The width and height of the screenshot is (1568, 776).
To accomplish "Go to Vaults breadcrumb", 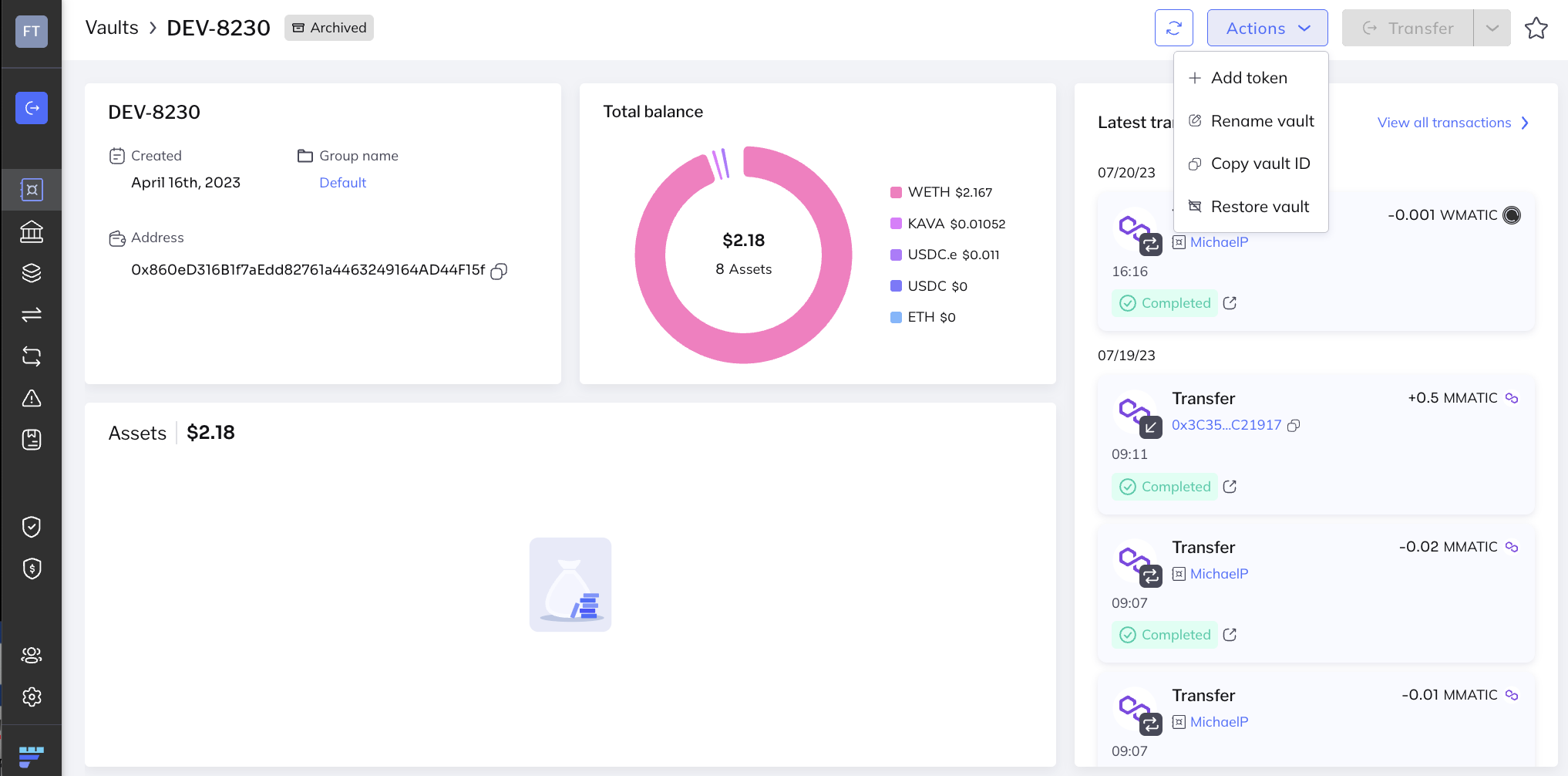I will (112, 28).
